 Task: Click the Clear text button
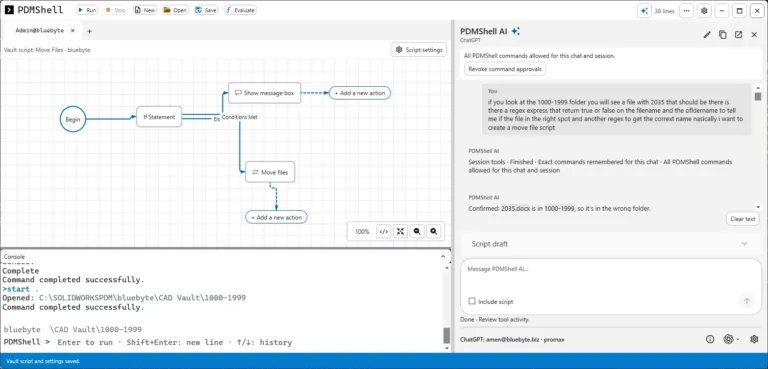tap(743, 219)
